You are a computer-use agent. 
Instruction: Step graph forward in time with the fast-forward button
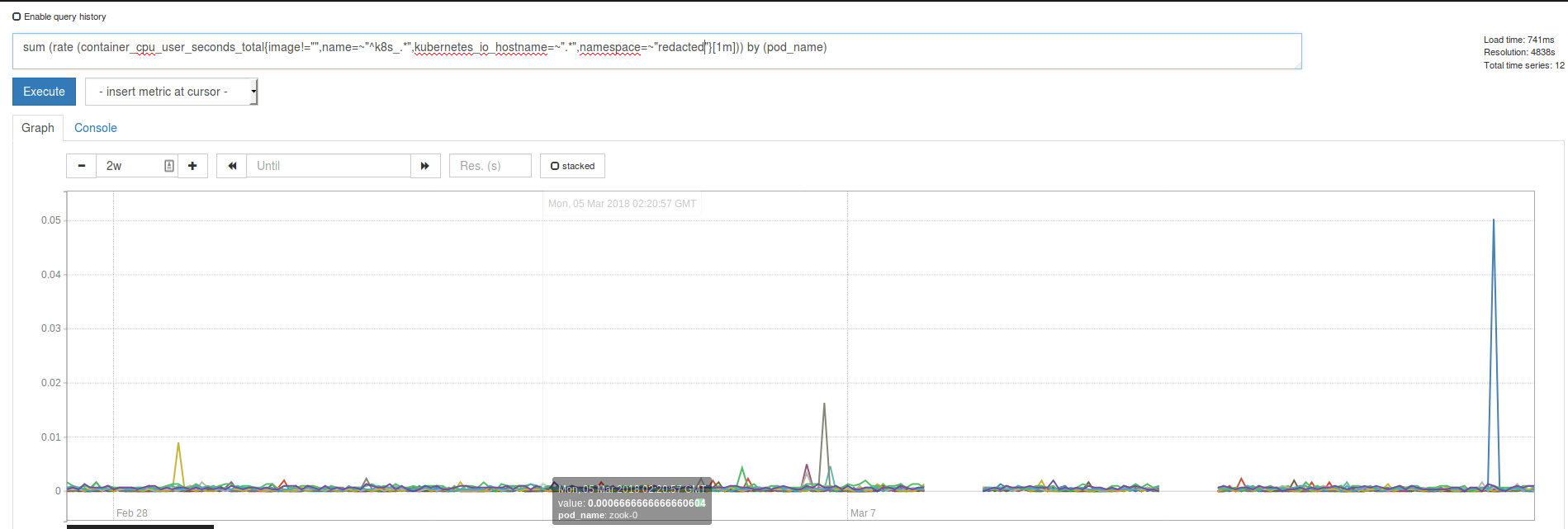coord(425,166)
